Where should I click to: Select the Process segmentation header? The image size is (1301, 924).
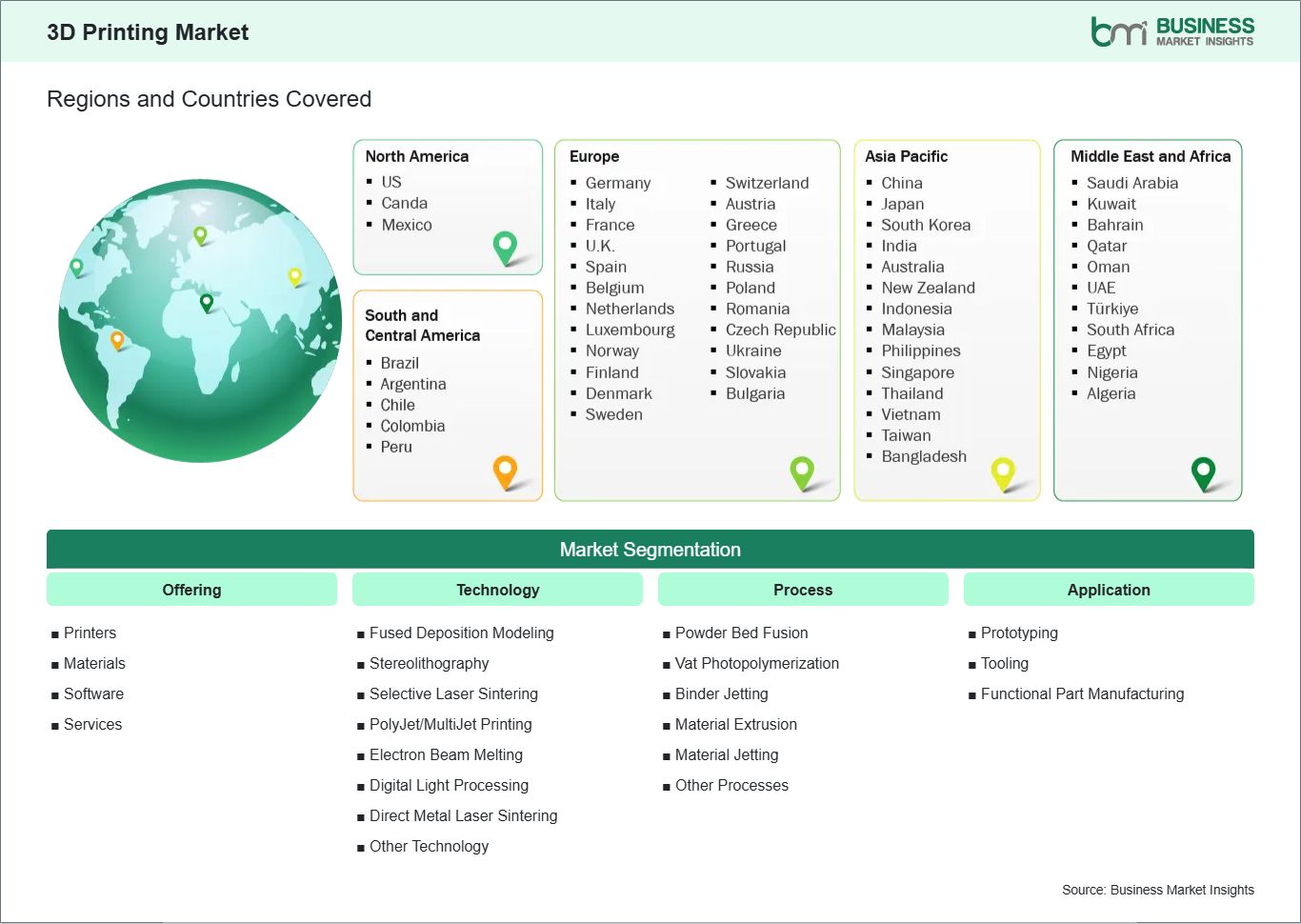(803, 590)
